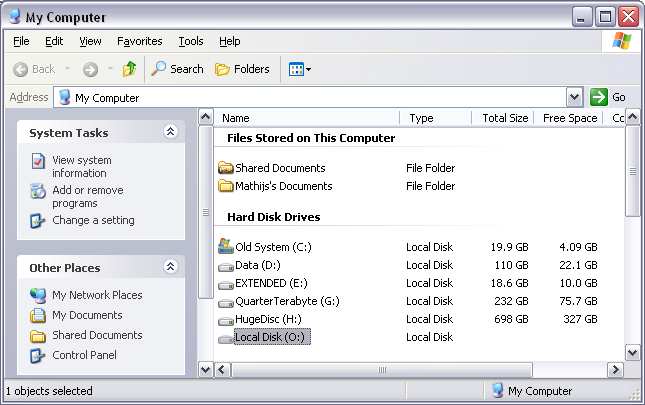Screen dimensions: 645x405
Task: Collapse the System Tasks panel
Action: coord(170,132)
